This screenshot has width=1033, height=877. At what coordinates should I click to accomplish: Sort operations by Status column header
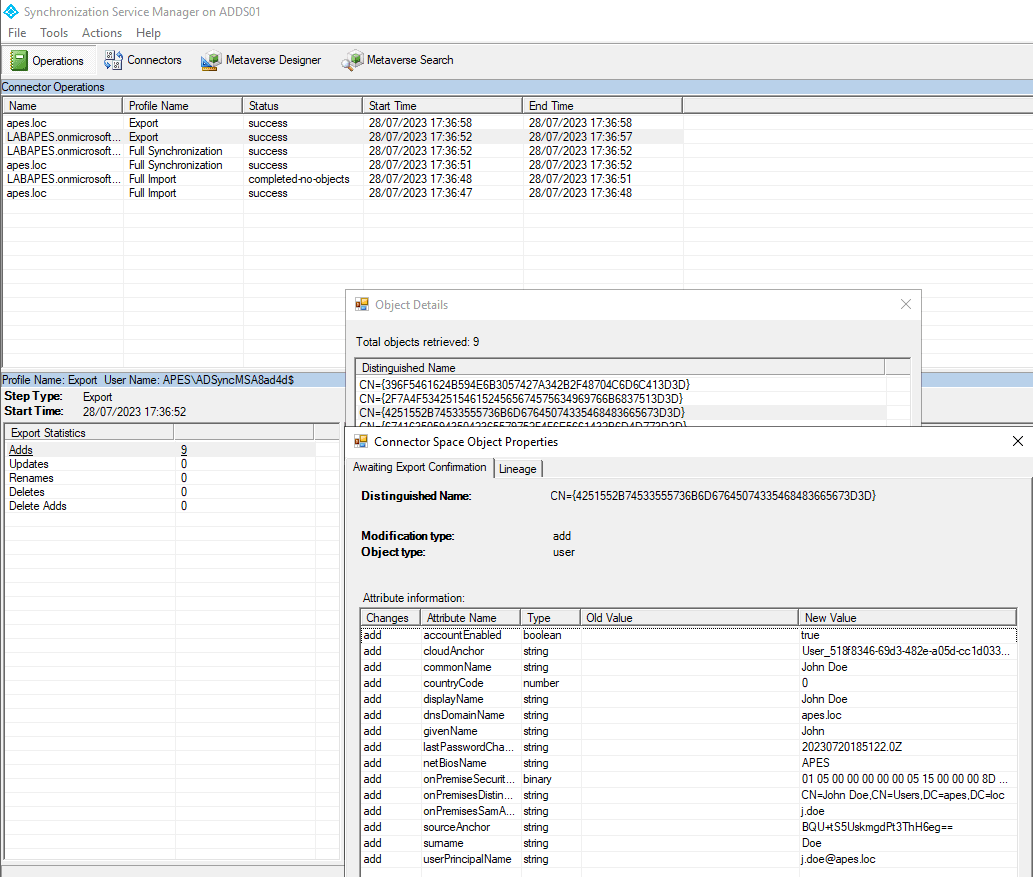301,105
